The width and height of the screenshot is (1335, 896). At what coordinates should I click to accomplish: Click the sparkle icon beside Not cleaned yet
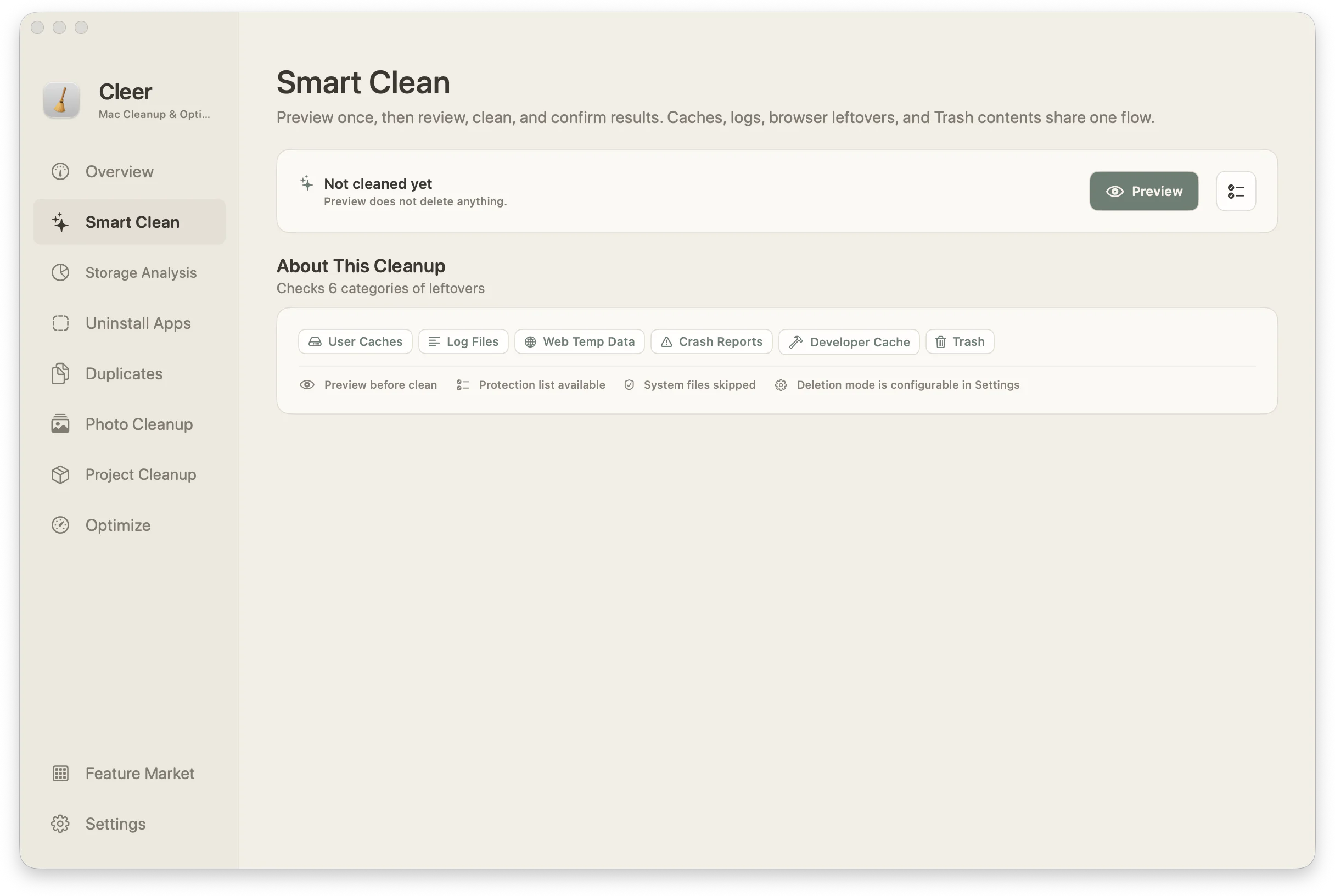(306, 183)
